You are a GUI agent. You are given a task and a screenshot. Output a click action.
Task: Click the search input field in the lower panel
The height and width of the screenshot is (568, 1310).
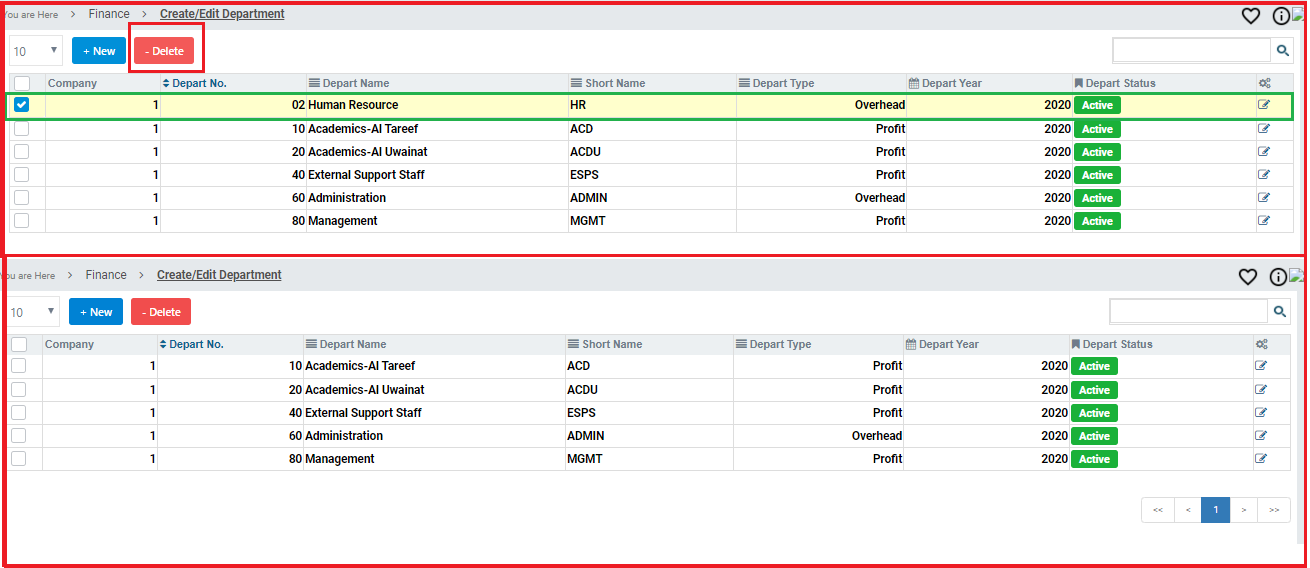click(1189, 312)
